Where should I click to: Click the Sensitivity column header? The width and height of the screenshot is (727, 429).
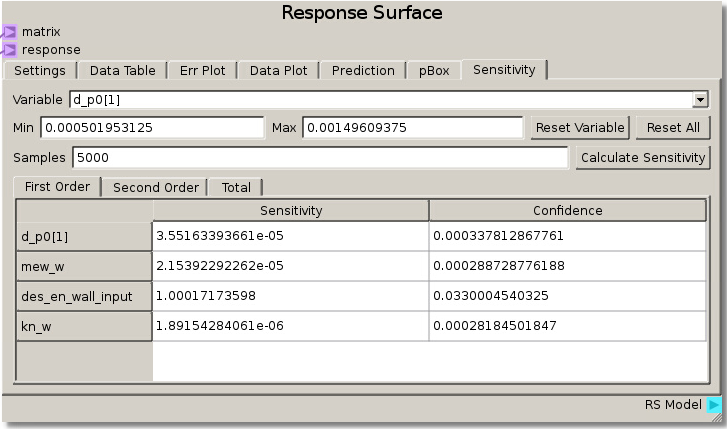pos(291,210)
